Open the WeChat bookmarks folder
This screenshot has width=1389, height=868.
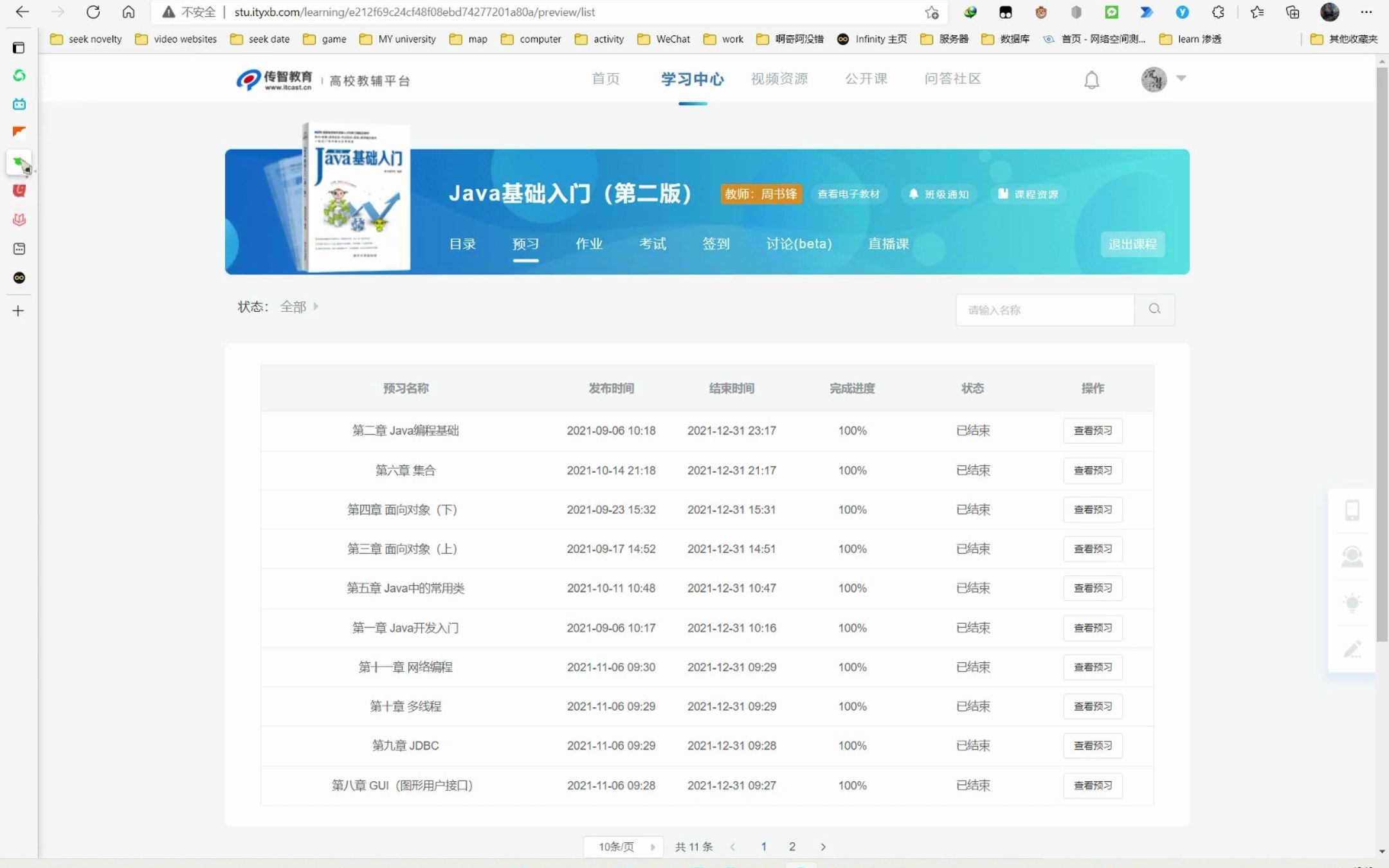(x=664, y=39)
